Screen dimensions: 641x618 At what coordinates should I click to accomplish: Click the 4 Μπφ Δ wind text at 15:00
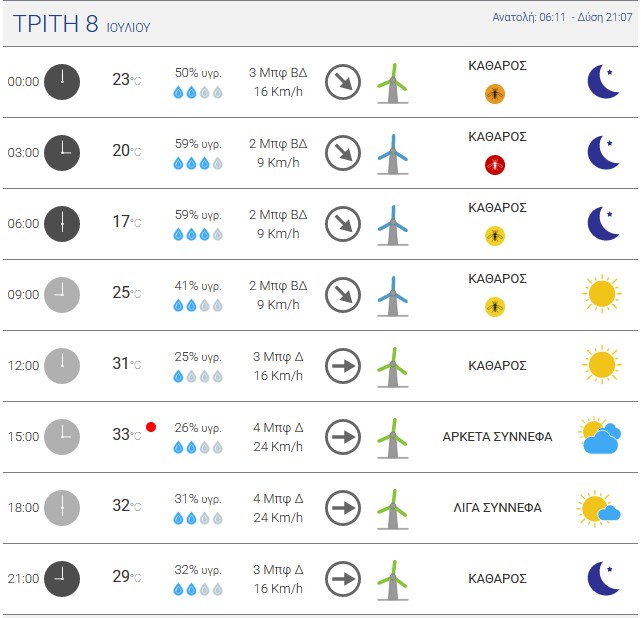[278, 428]
